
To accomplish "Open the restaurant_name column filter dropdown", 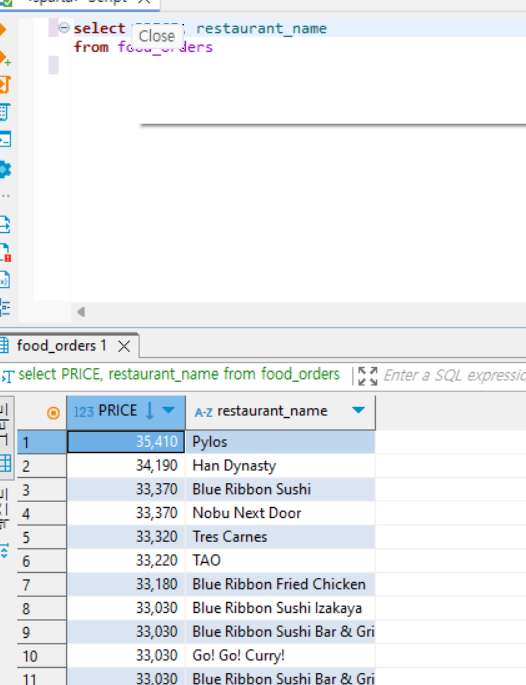I will click(x=358, y=410).
